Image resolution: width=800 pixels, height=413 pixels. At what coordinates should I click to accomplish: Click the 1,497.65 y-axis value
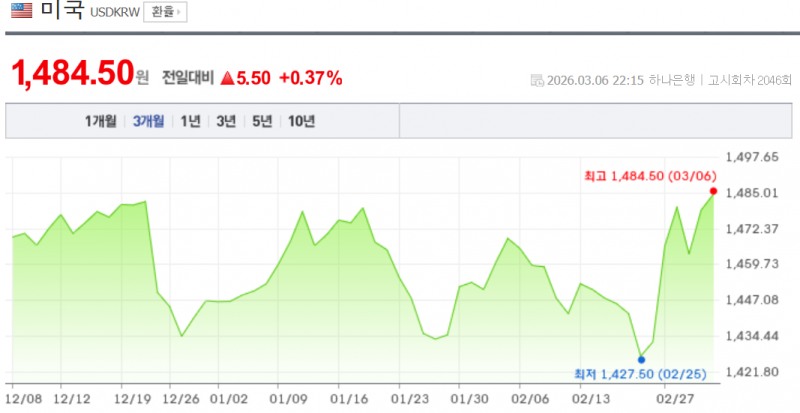pyautogui.click(x=753, y=157)
